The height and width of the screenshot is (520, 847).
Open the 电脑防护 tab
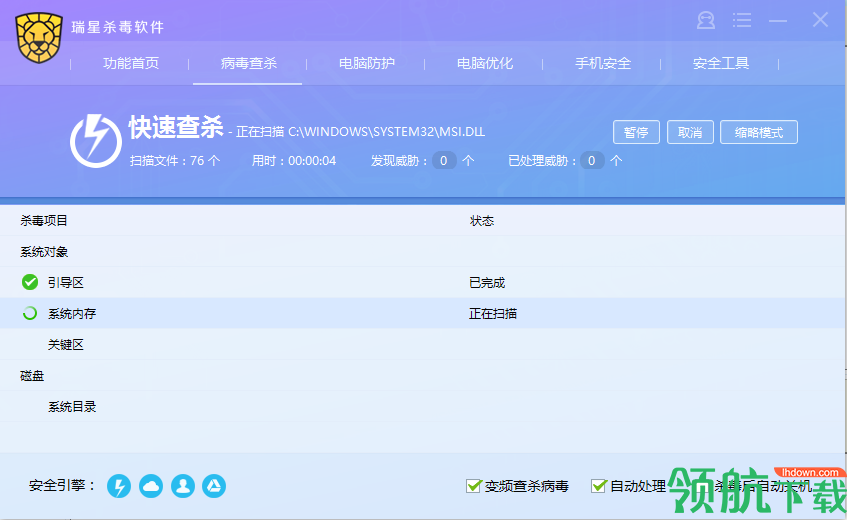point(367,63)
